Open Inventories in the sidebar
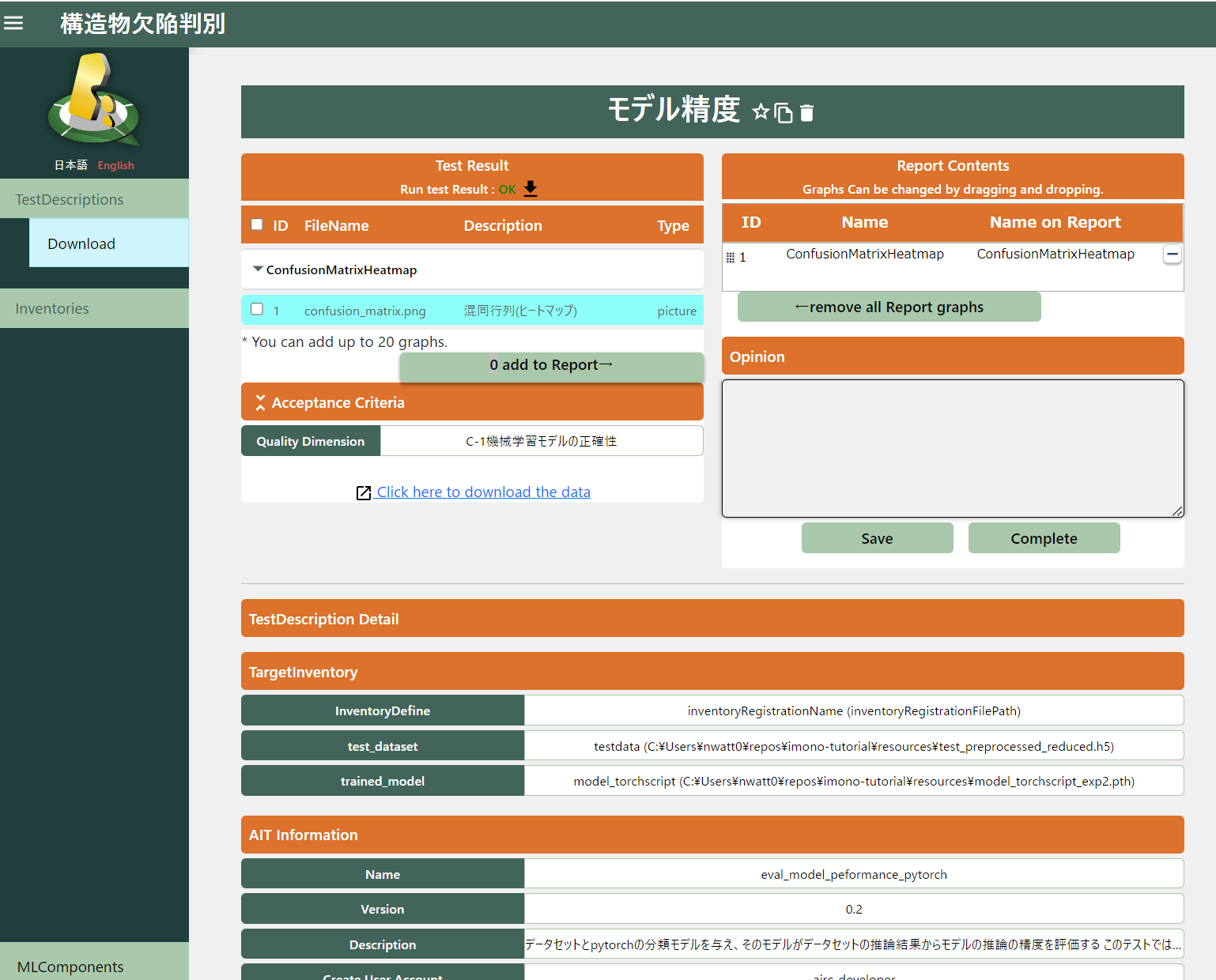 (x=52, y=308)
